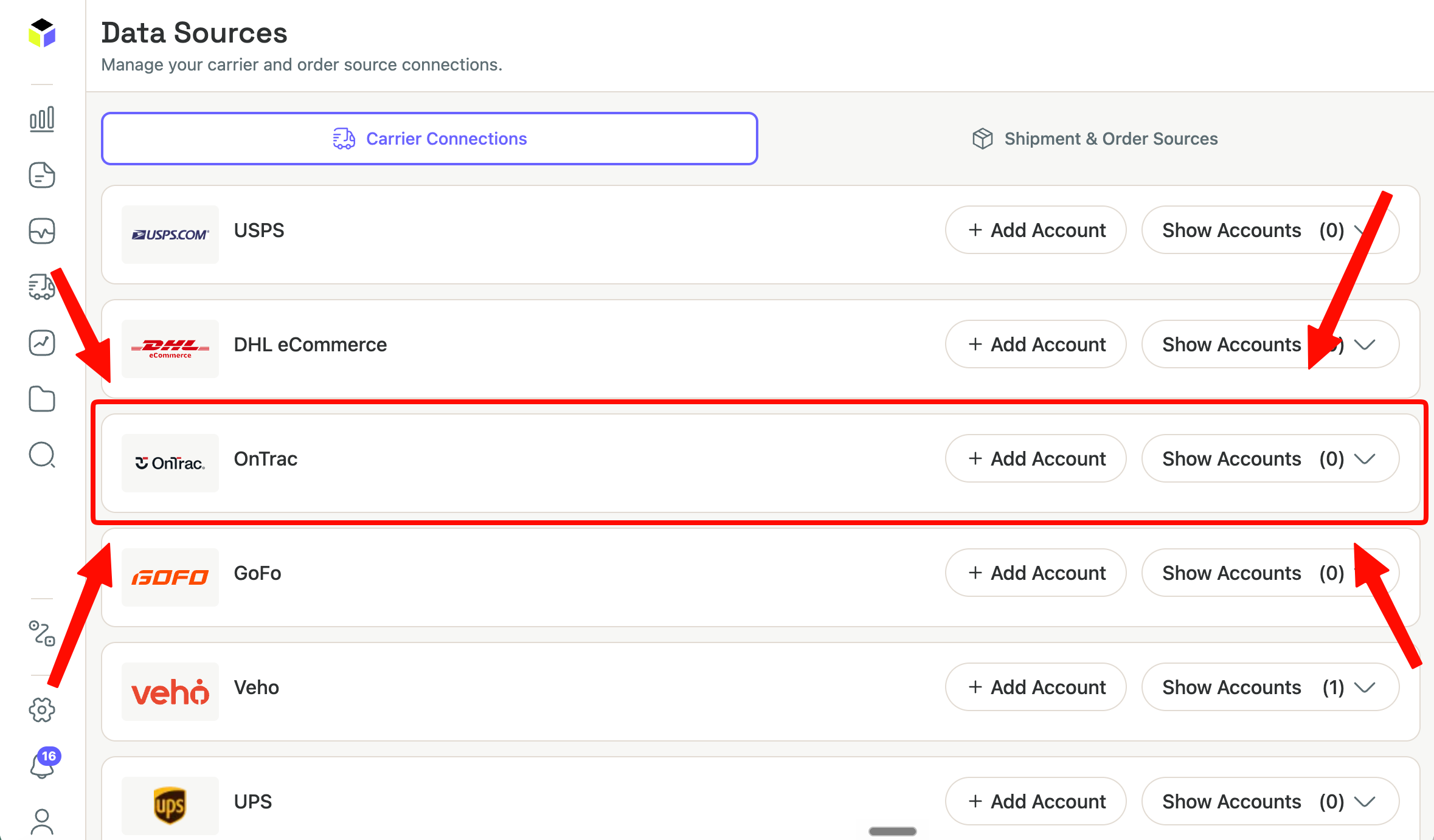Open the trend line chart sidebar icon

[42, 343]
